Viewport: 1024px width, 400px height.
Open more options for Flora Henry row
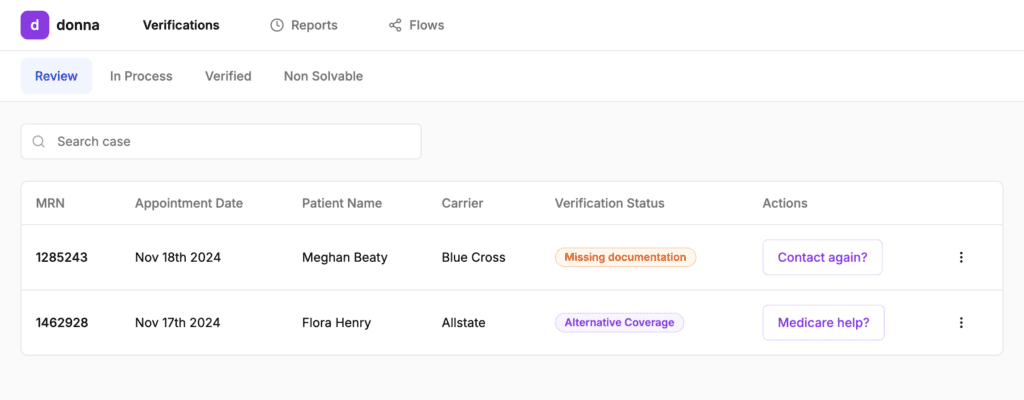click(x=961, y=322)
